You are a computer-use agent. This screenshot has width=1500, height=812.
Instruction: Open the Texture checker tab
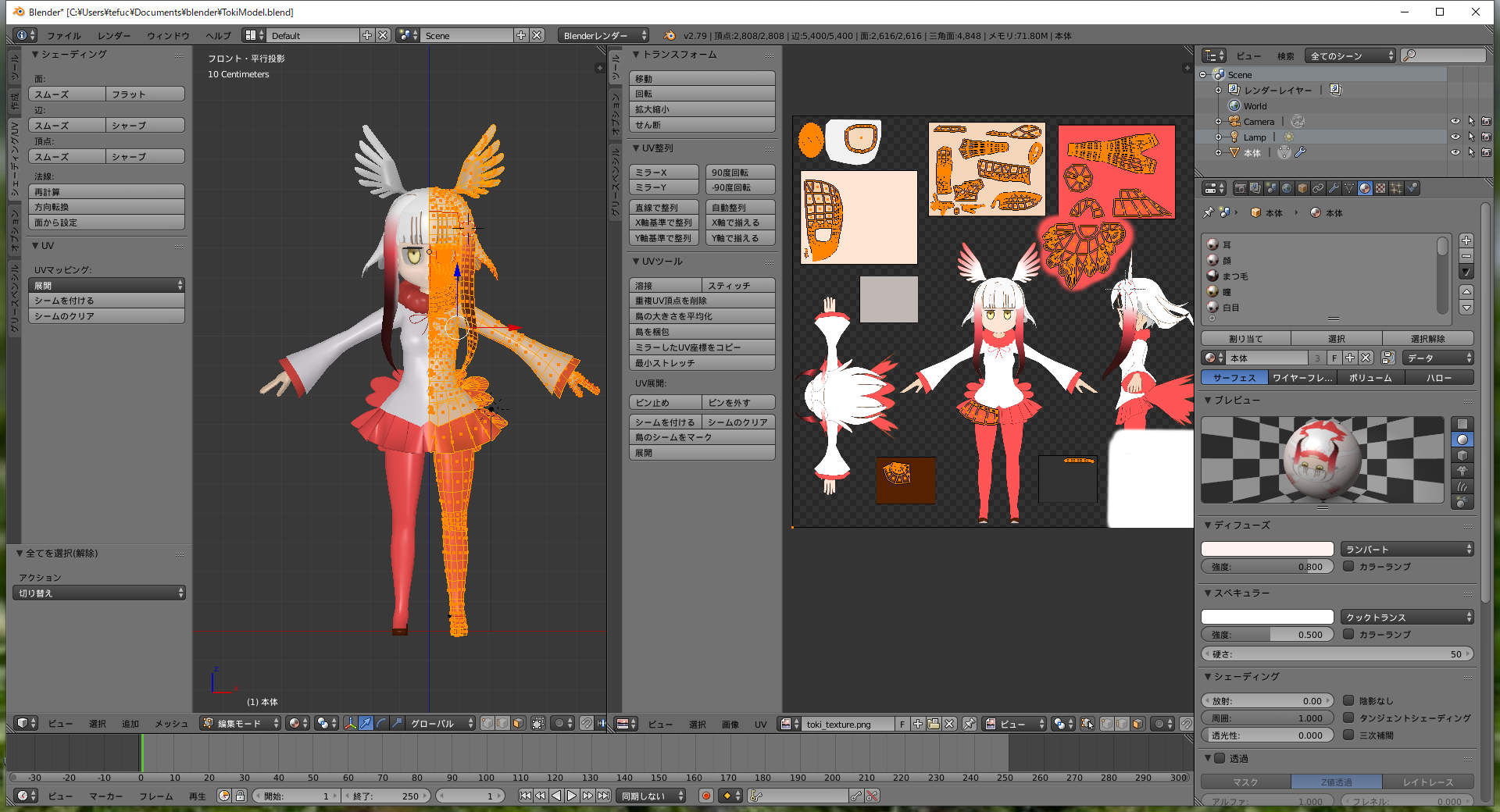1380,188
